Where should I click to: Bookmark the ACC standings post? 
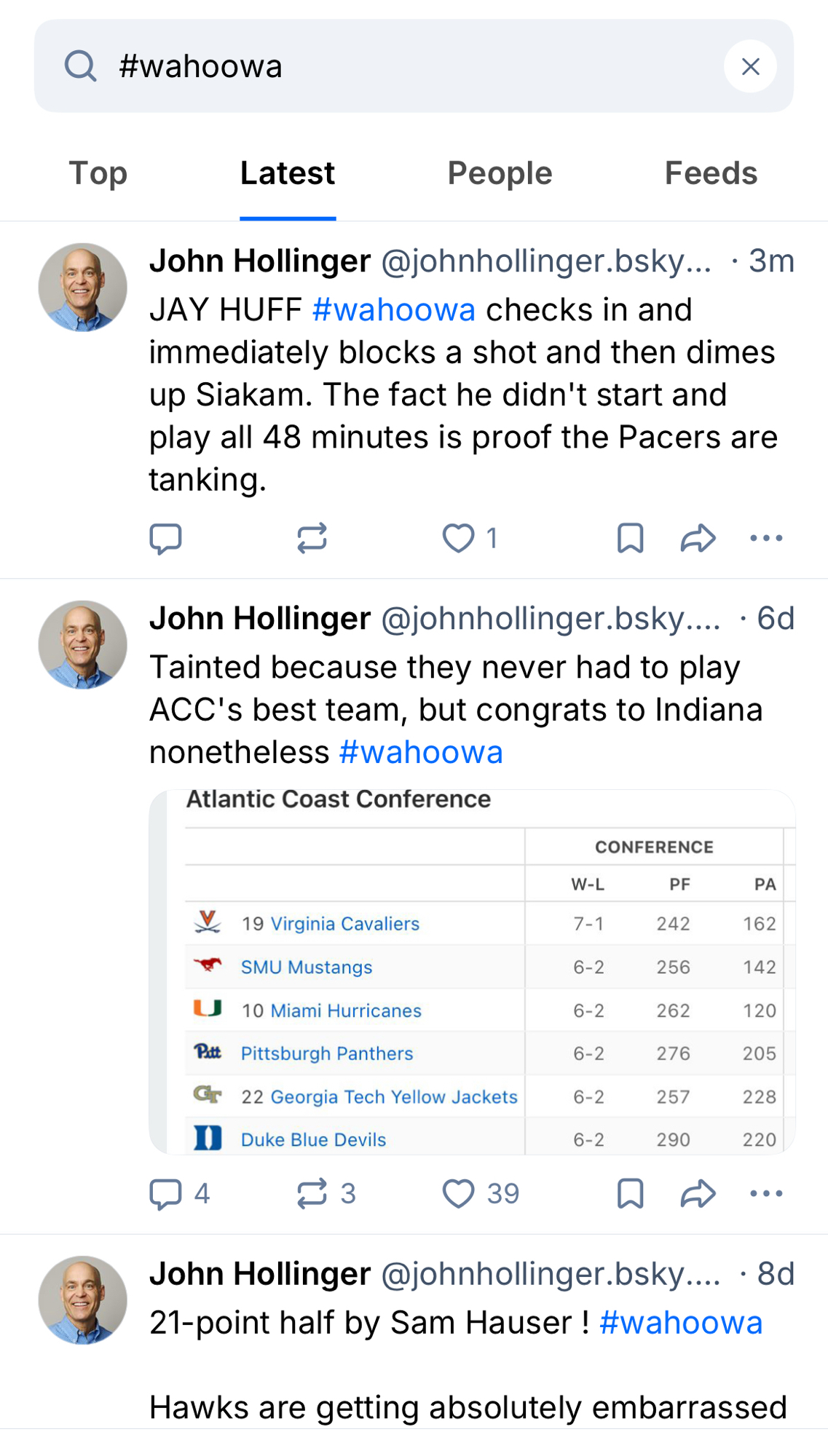tap(630, 1194)
